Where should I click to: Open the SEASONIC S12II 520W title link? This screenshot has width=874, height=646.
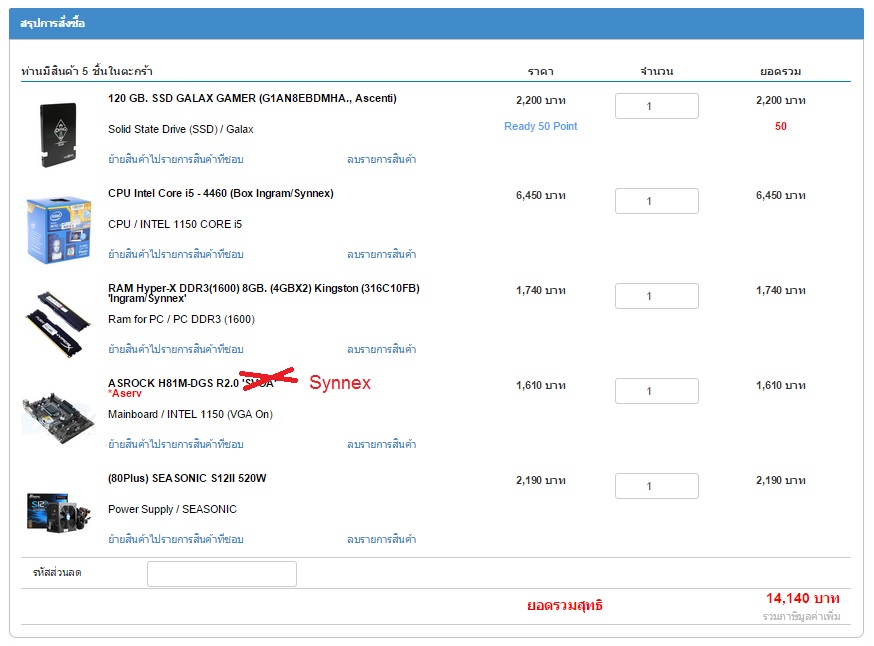[x=187, y=478]
